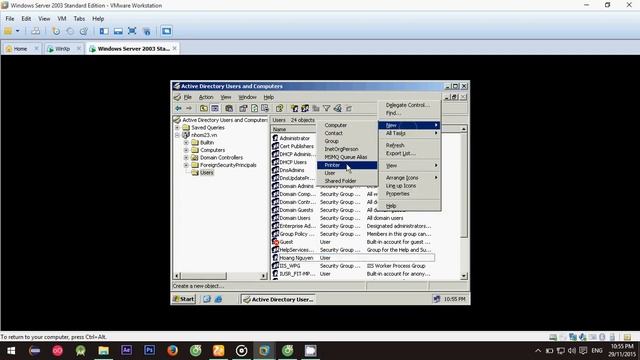This screenshot has width=640, height=360.
Task: Click the Windows Start logo on host taskbar
Action: [x=11, y=351]
